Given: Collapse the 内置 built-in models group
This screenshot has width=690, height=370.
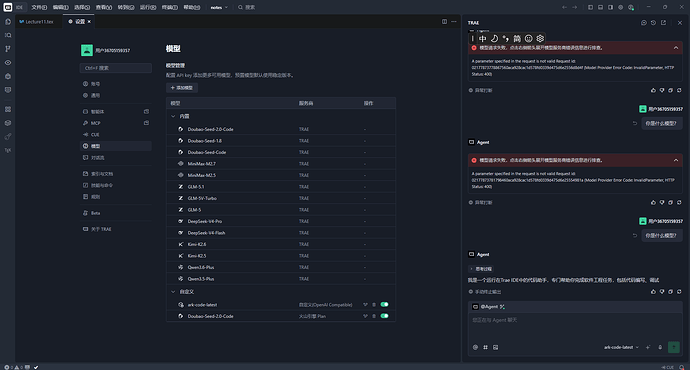Looking at the screenshot, I should [x=173, y=116].
